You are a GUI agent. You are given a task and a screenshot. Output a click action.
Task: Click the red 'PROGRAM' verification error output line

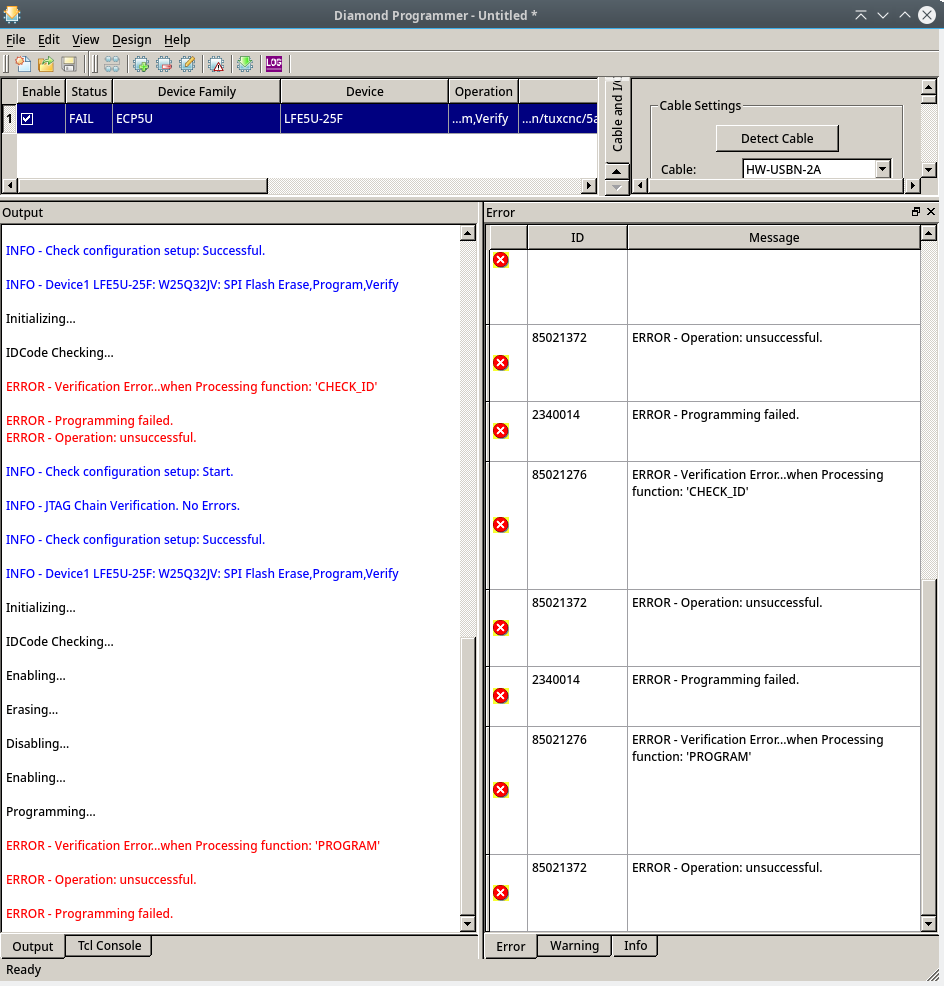(192, 846)
